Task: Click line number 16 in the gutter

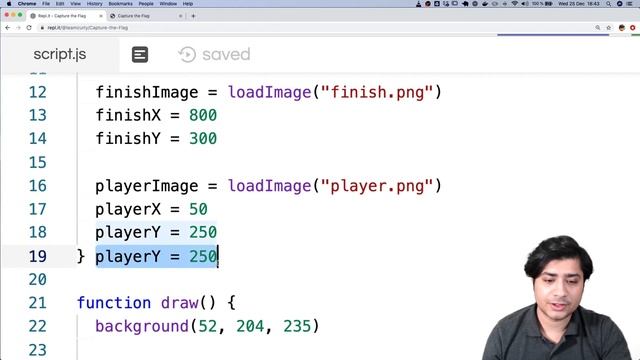Action: (x=38, y=186)
